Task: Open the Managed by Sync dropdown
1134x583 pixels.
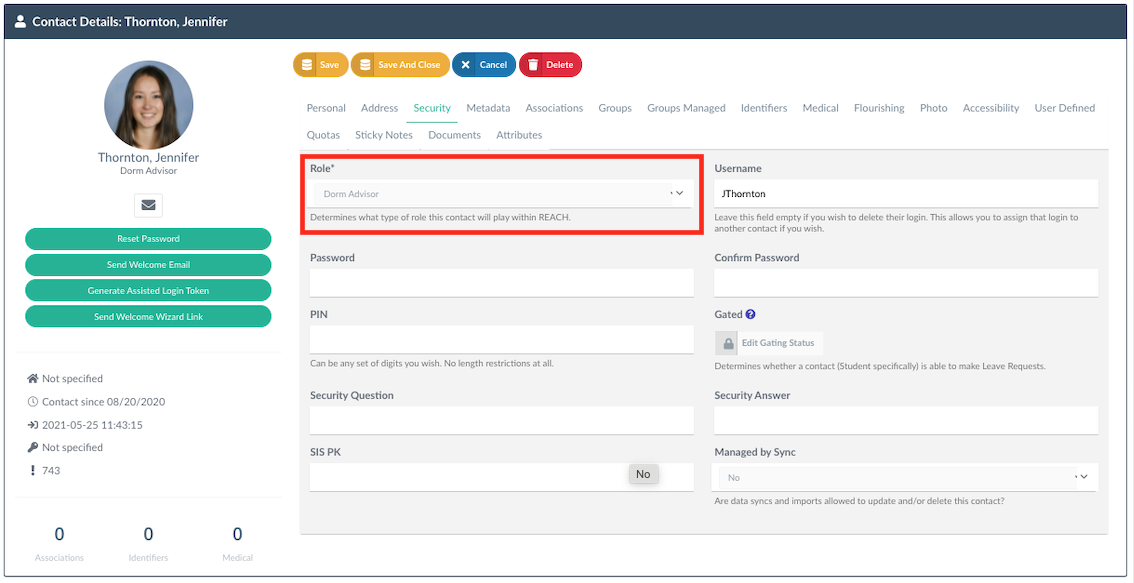Action: pyautogui.click(x=905, y=477)
